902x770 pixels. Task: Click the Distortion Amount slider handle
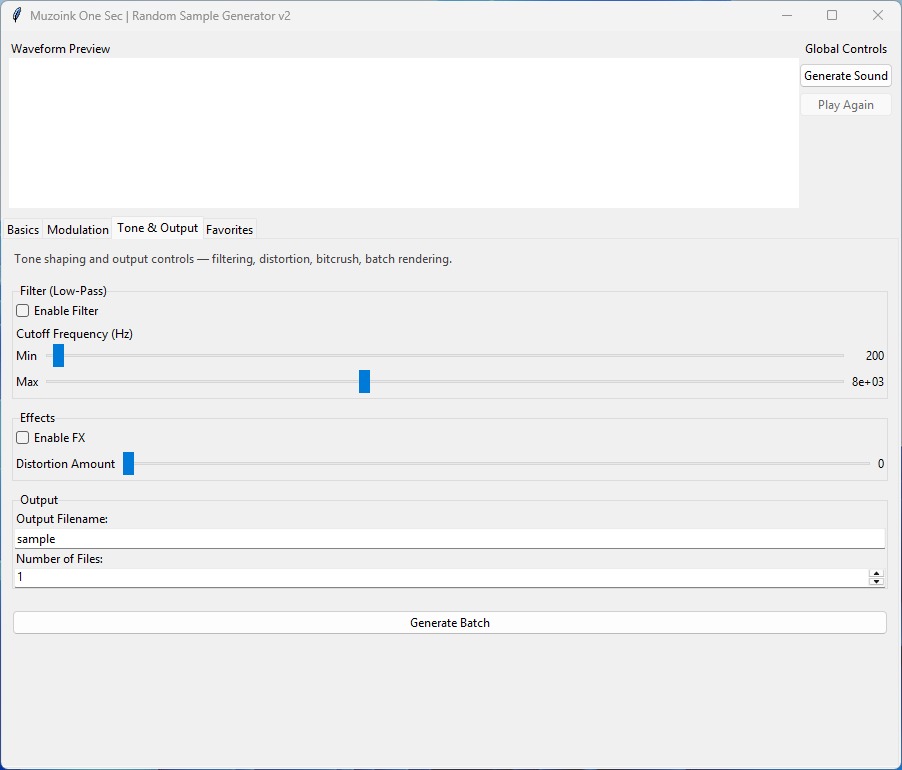pyautogui.click(x=128, y=463)
